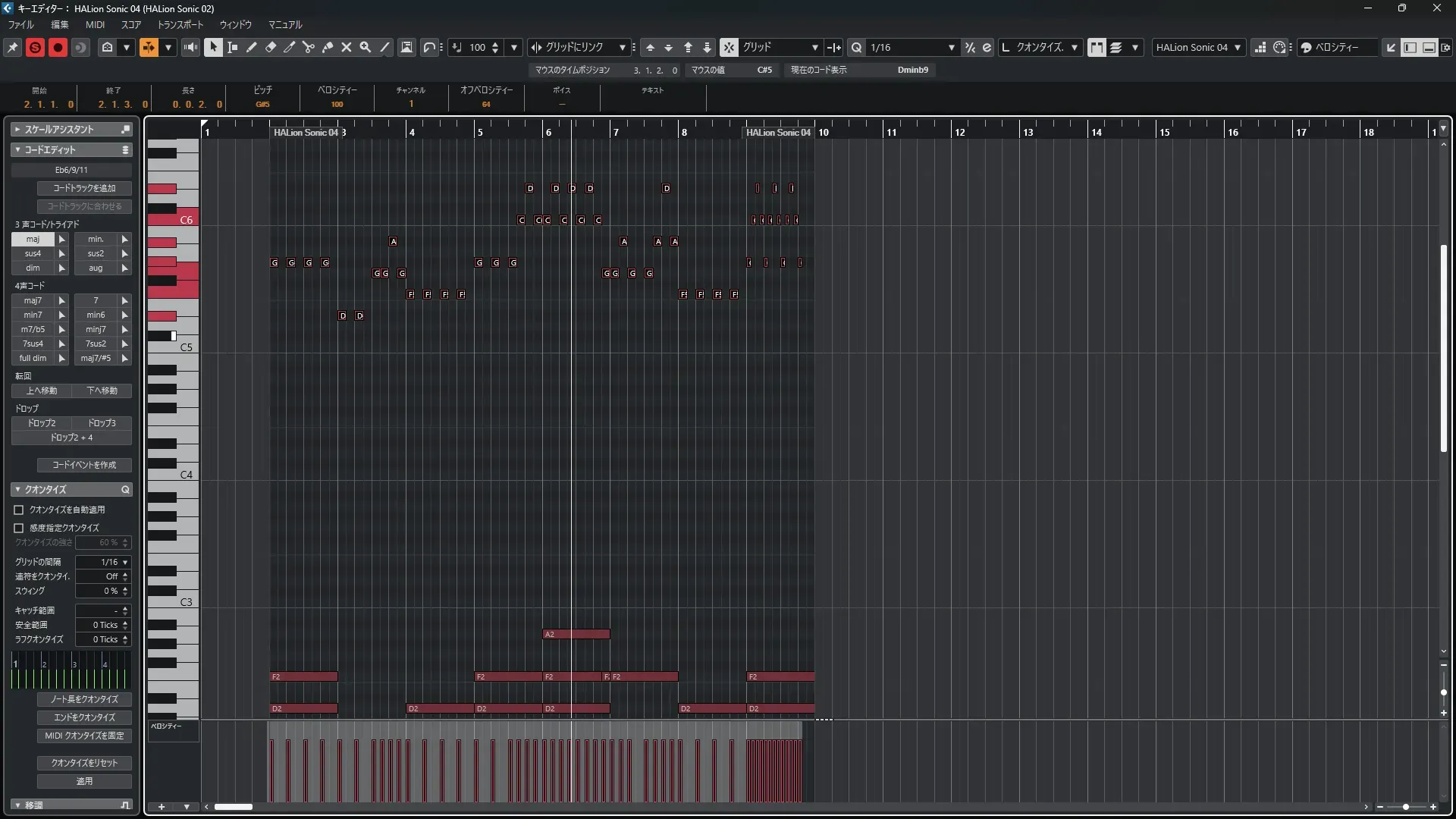Click the maj7 chord button
The height and width of the screenshot is (819, 1456).
pyautogui.click(x=33, y=300)
